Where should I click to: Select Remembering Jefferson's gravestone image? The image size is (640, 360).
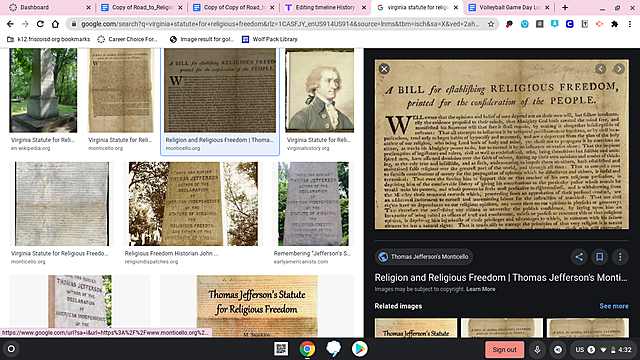(313, 204)
